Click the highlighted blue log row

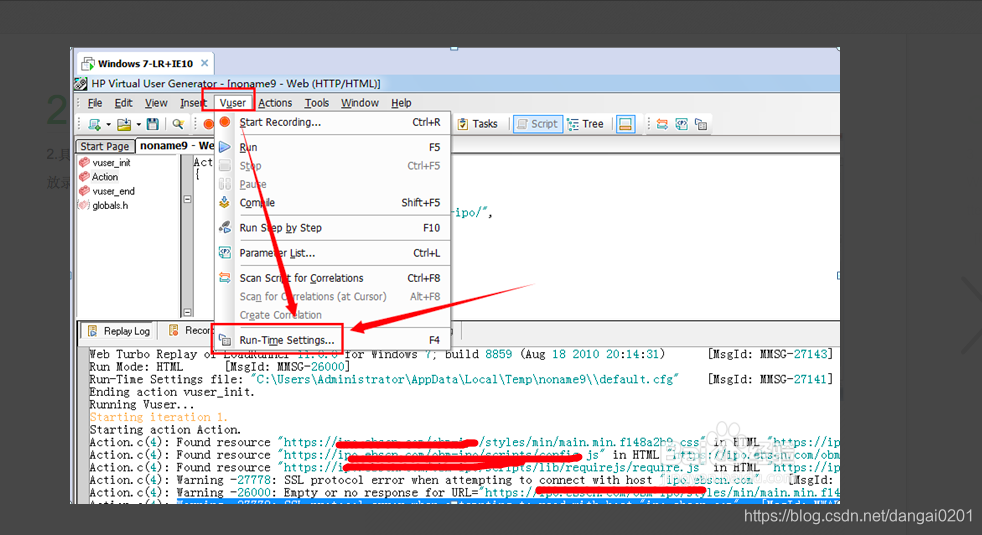507,502
